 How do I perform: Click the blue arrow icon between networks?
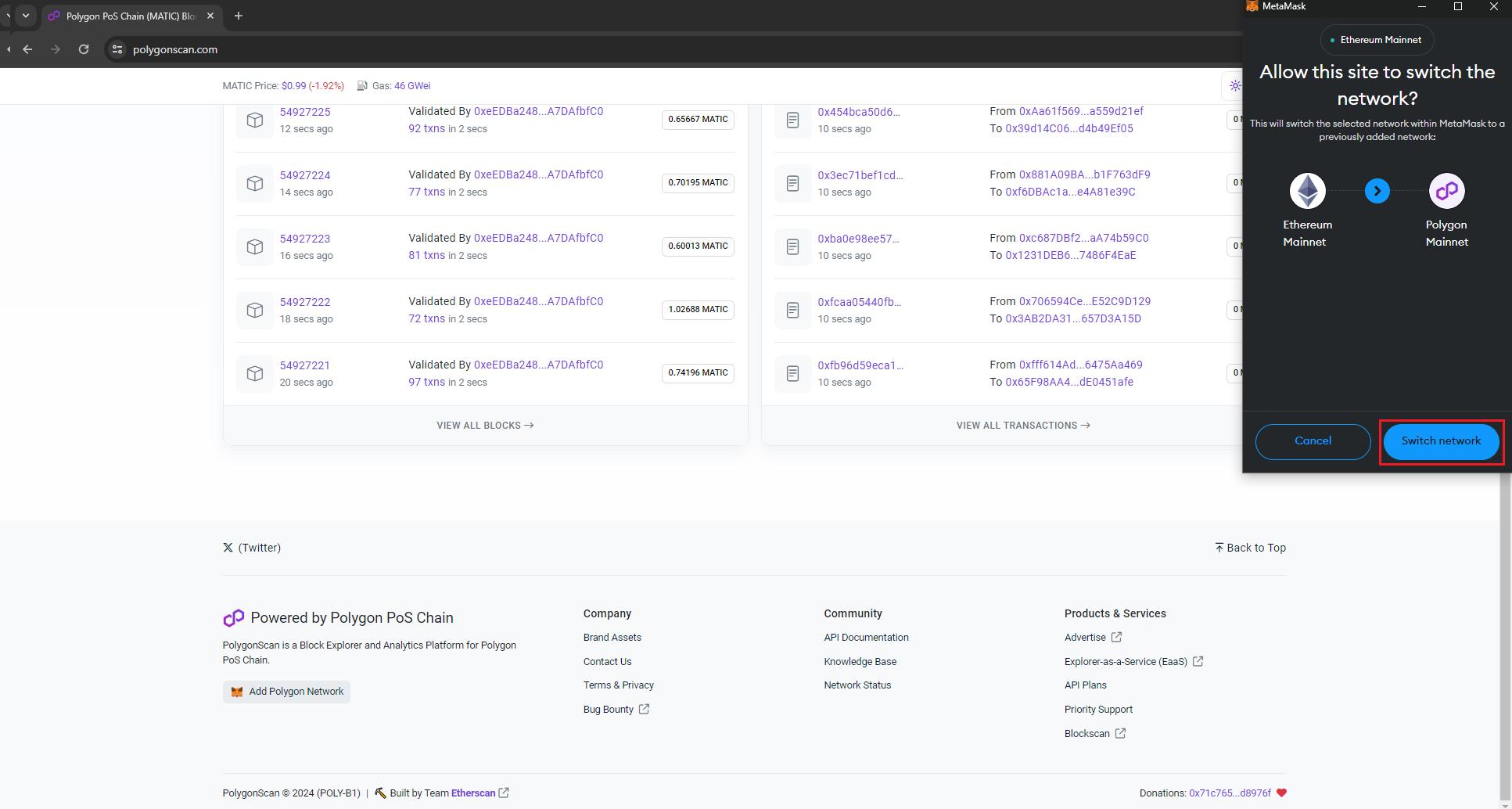coord(1377,191)
